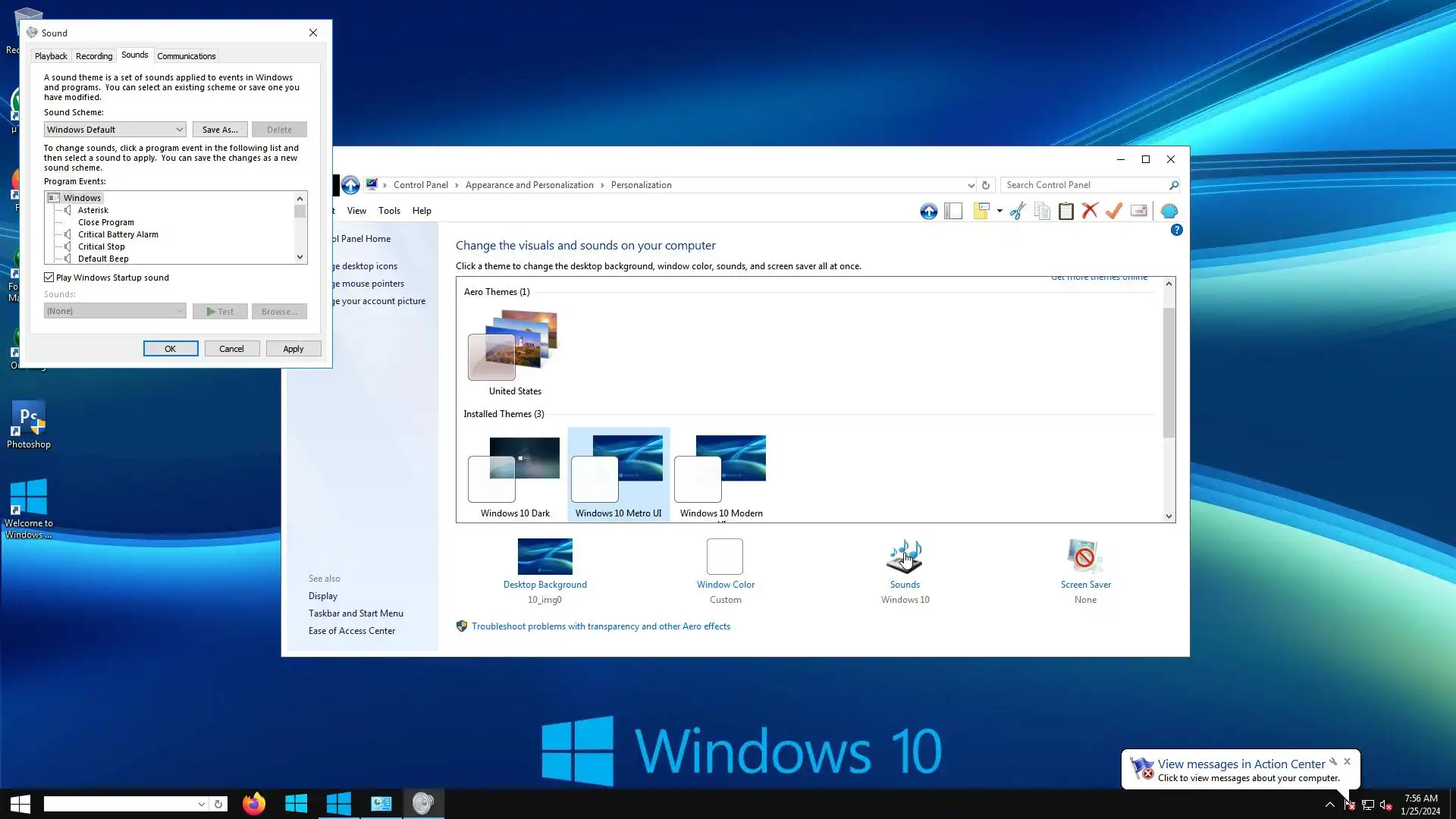1456x819 pixels.
Task: Open the Sounds settings icon
Action: [905, 557]
